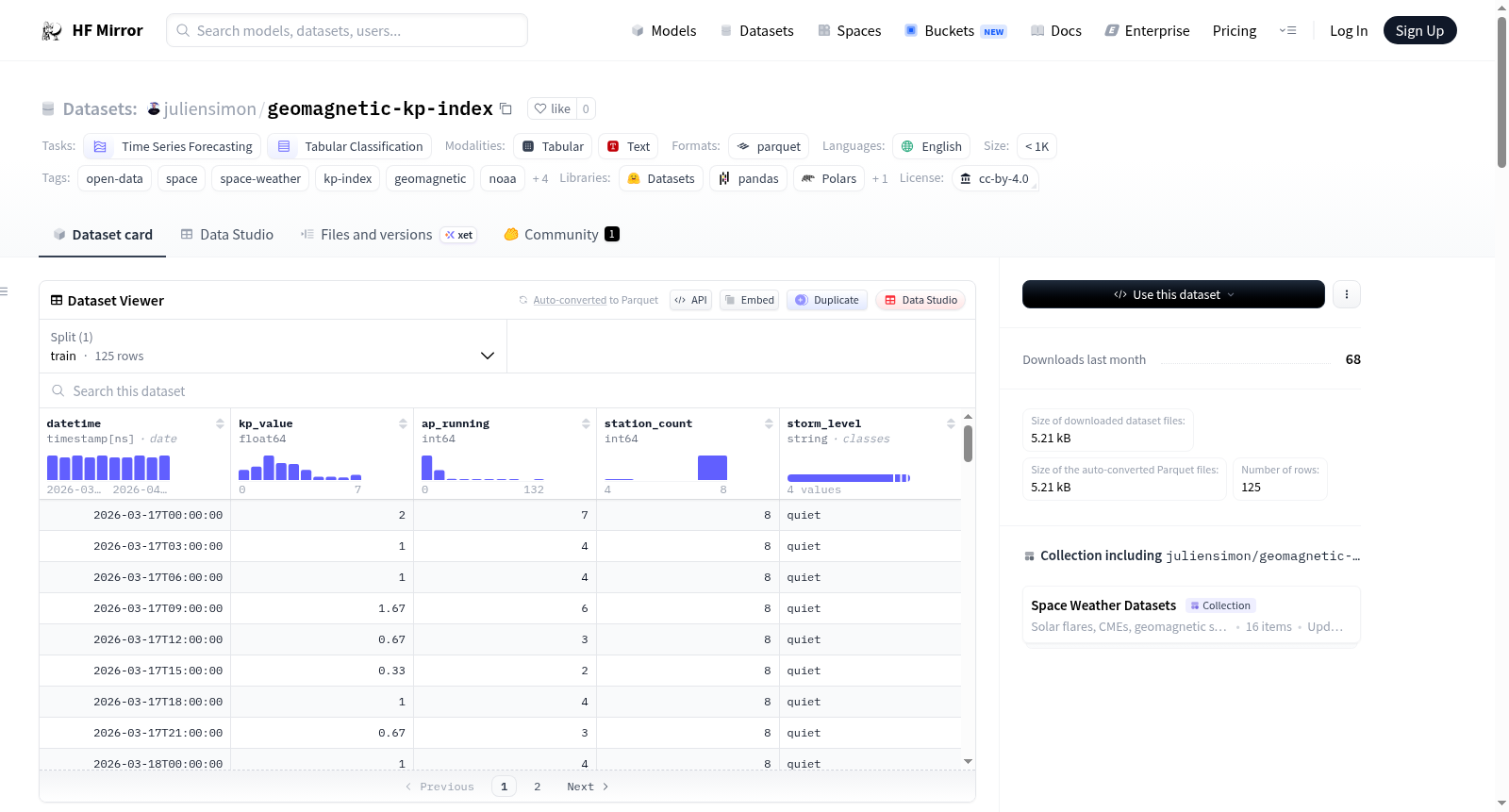Focus the search models, datasets, users field
Screen dimensions: 1509x812
click(347, 30)
